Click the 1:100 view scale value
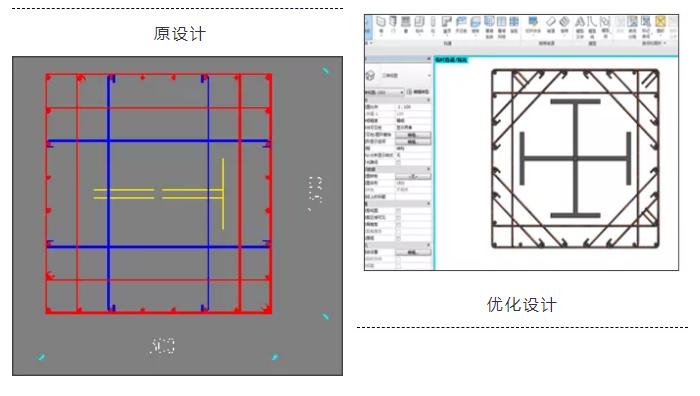 pos(404,107)
